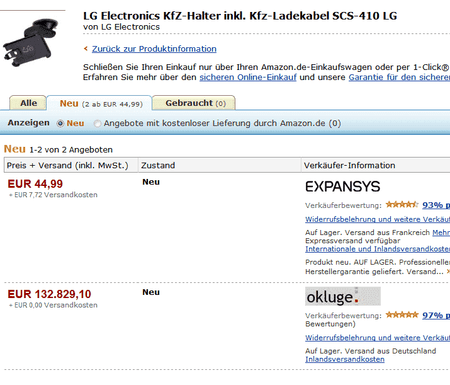Open the Neu offers tab
This screenshot has height=385, width=450.
(101, 104)
